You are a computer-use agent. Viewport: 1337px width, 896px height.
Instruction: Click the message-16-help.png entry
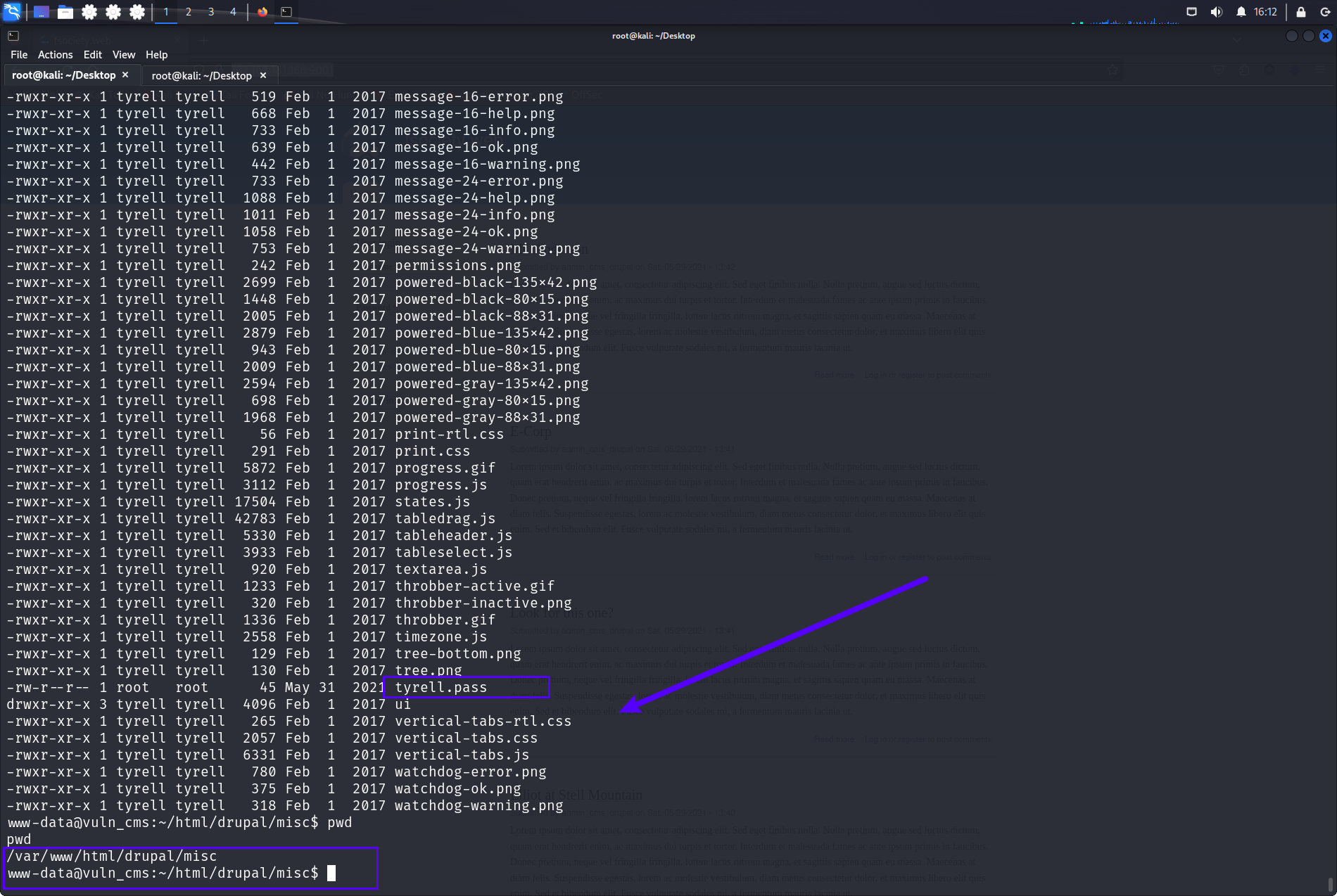tap(475, 113)
